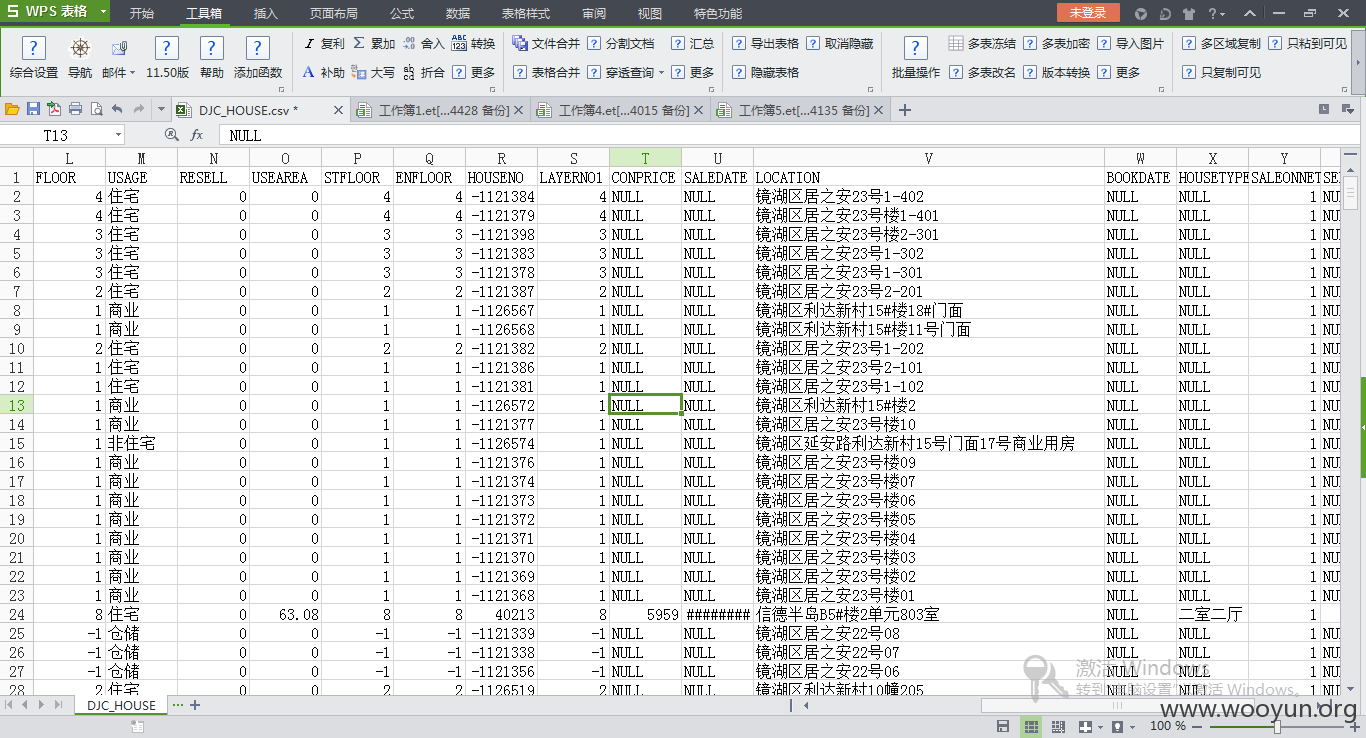The height and width of the screenshot is (738, 1366).
Task: Switch to the 页面布局 ribbon tab
Action: [334, 14]
